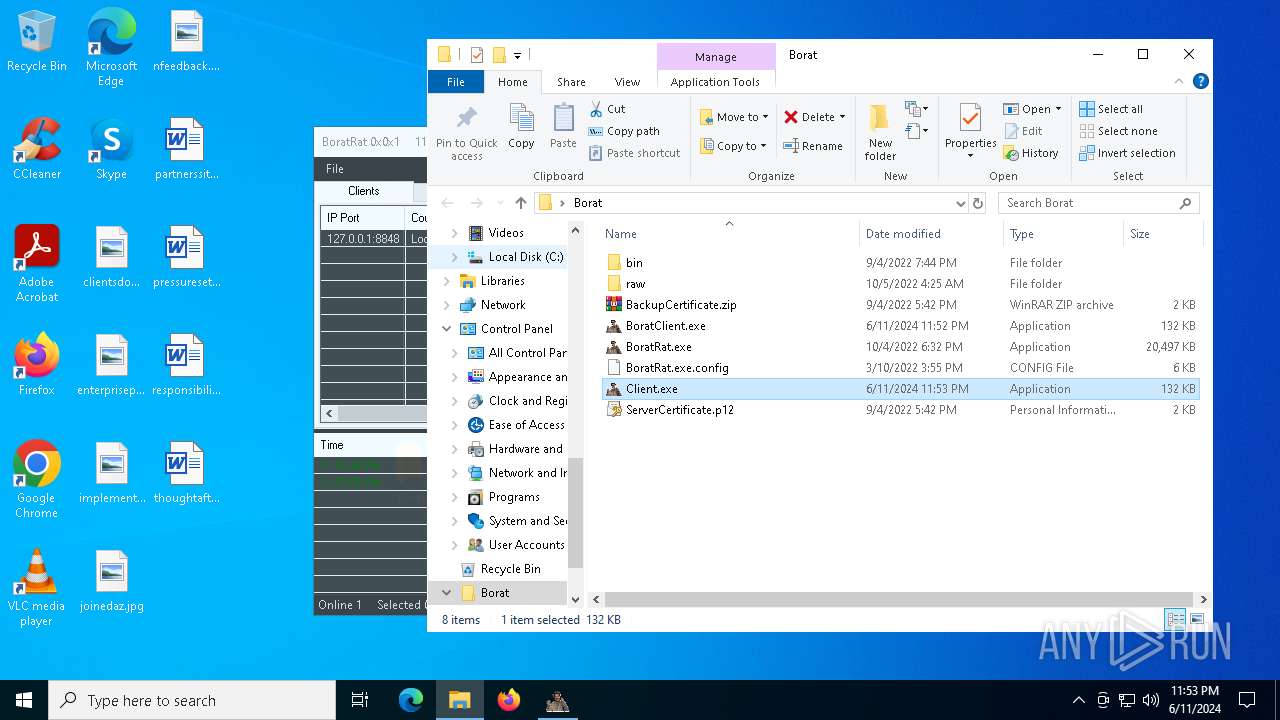
Task: Open the notification center on taskbar
Action: point(1247,700)
